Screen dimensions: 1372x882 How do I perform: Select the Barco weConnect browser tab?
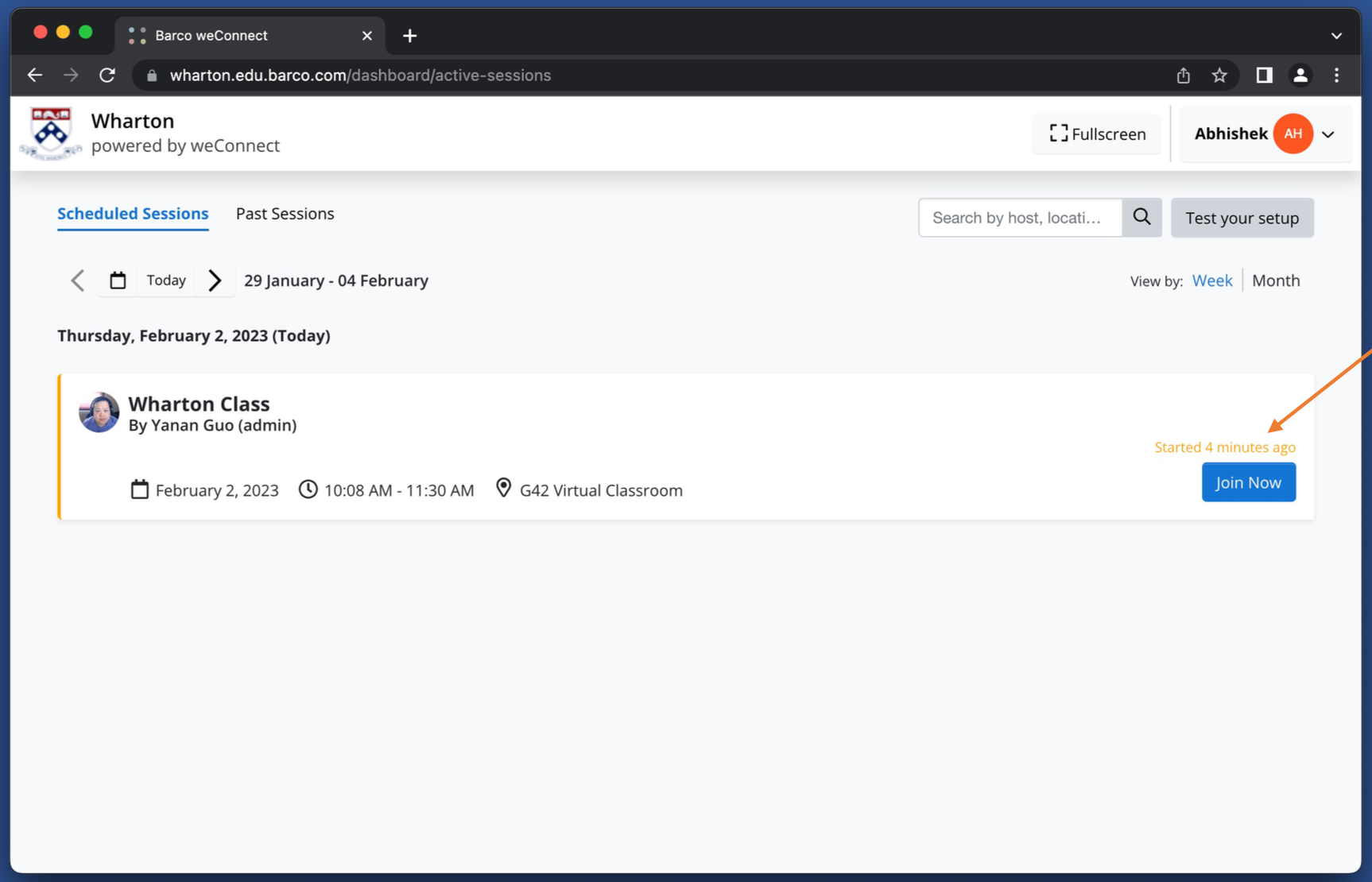pyautogui.click(x=250, y=36)
